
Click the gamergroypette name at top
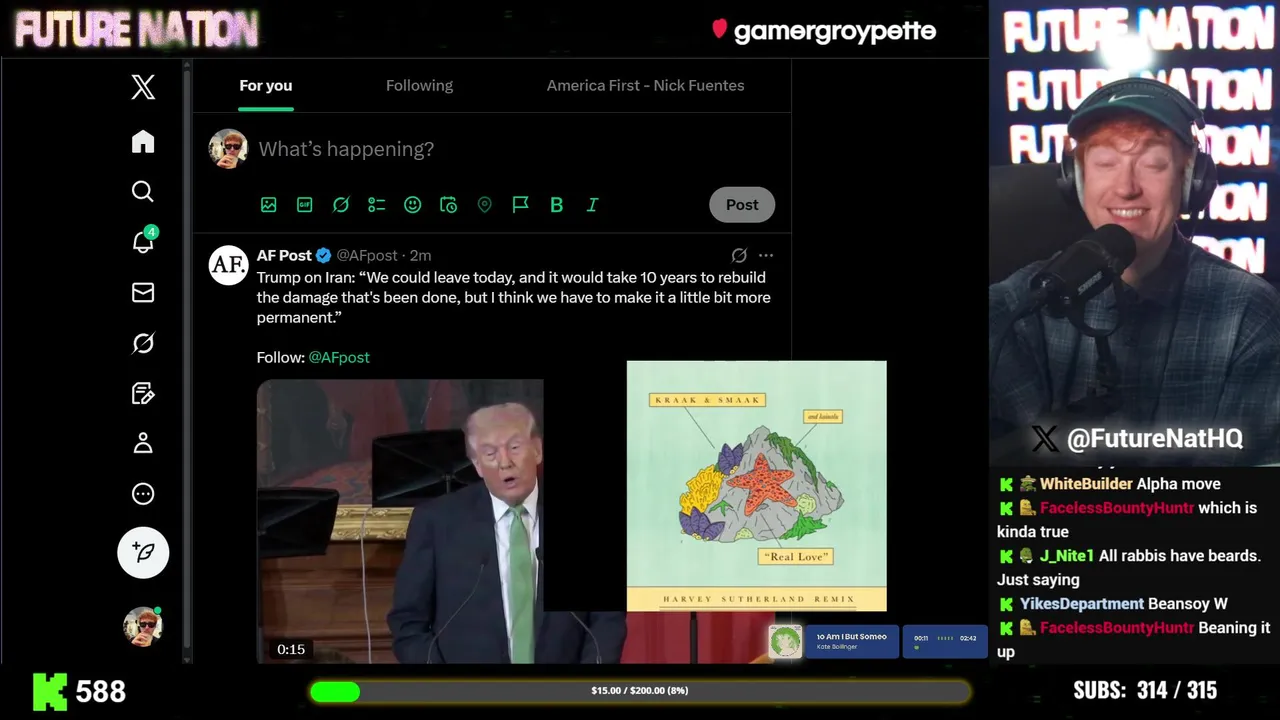click(x=835, y=31)
